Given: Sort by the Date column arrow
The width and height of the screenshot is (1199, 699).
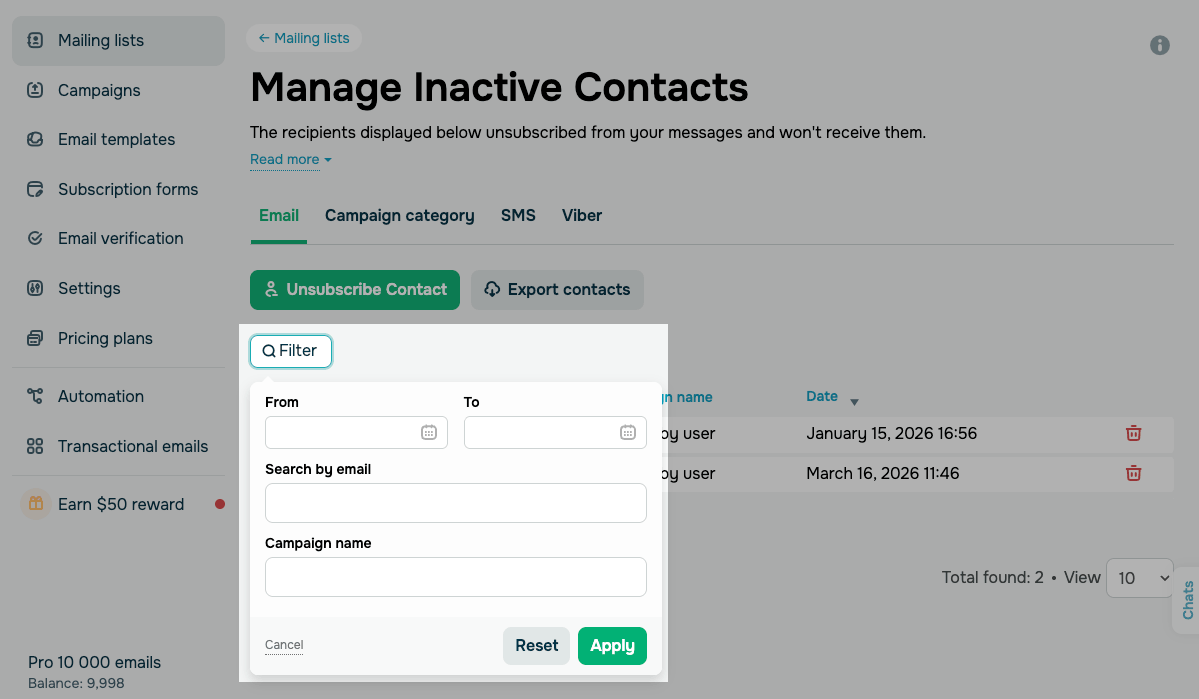Looking at the screenshot, I should 854,402.
